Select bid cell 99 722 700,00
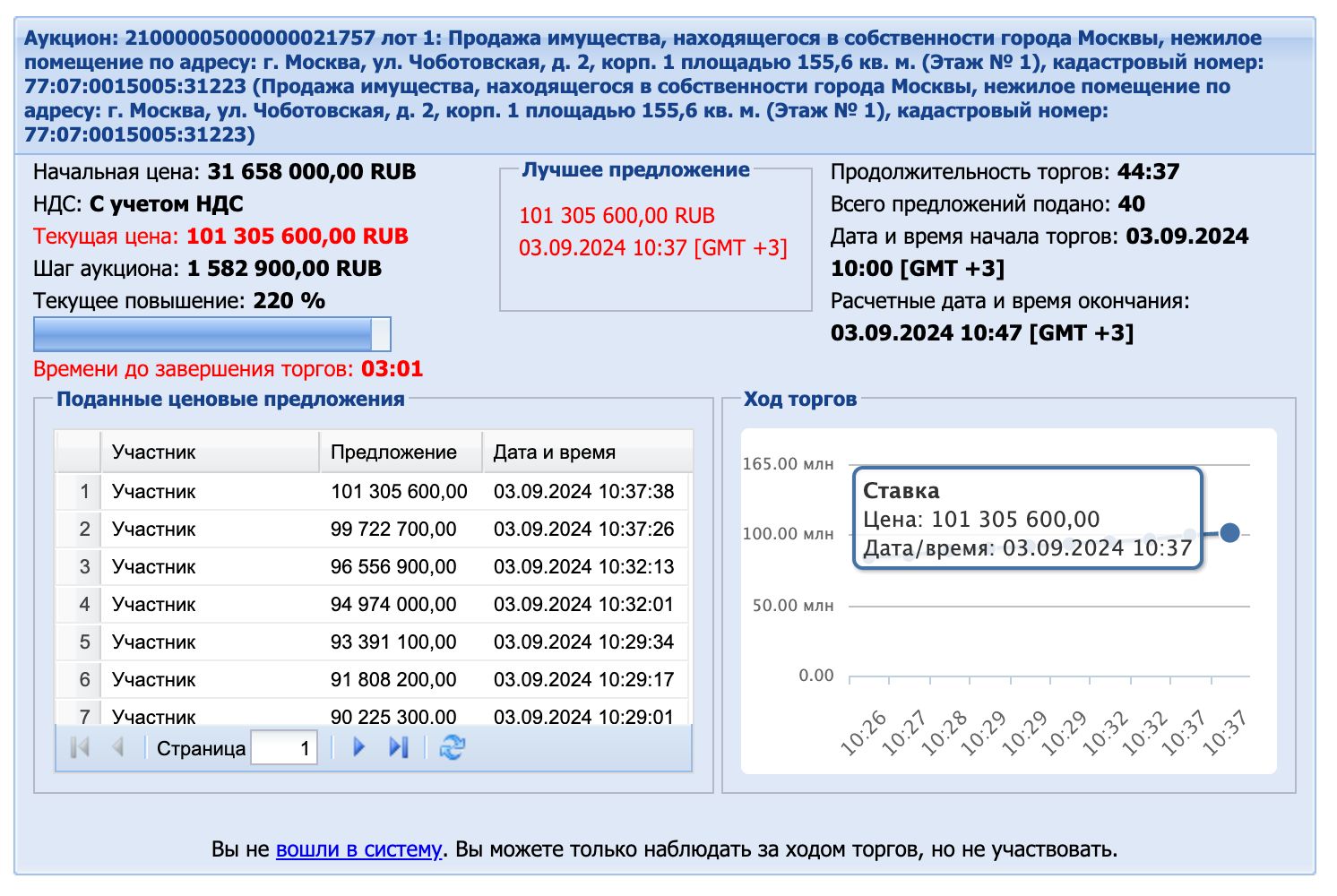Screen dimensions: 1337x896 click(x=393, y=529)
